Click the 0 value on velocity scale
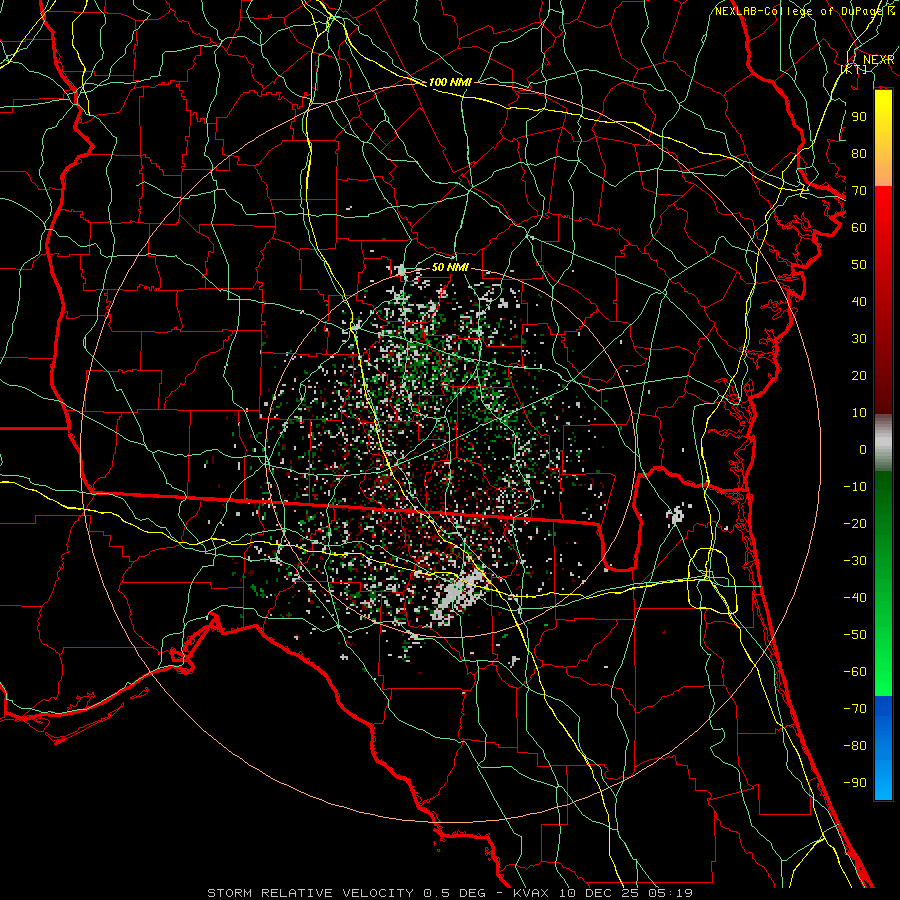The height and width of the screenshot is (900, 900). [x=863, y=449]
